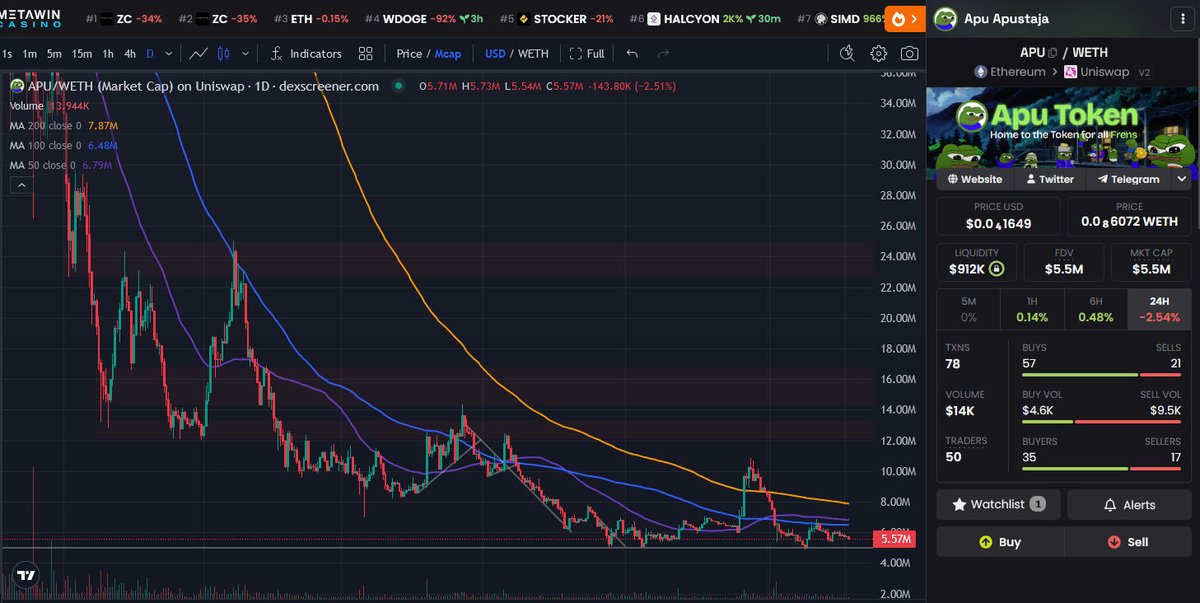The width and height of the screenshot is (1200, 603).
Task: Click the MA 200 close indicator label
Action: pyautogui.click(x=44, y=125)
